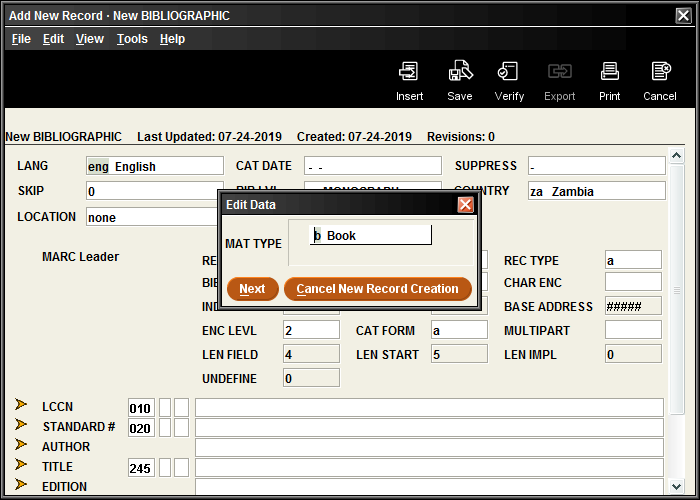The width and height of the screenshot is (700, 500).
Task: Open the File menu
Action: tap(21, 39)
